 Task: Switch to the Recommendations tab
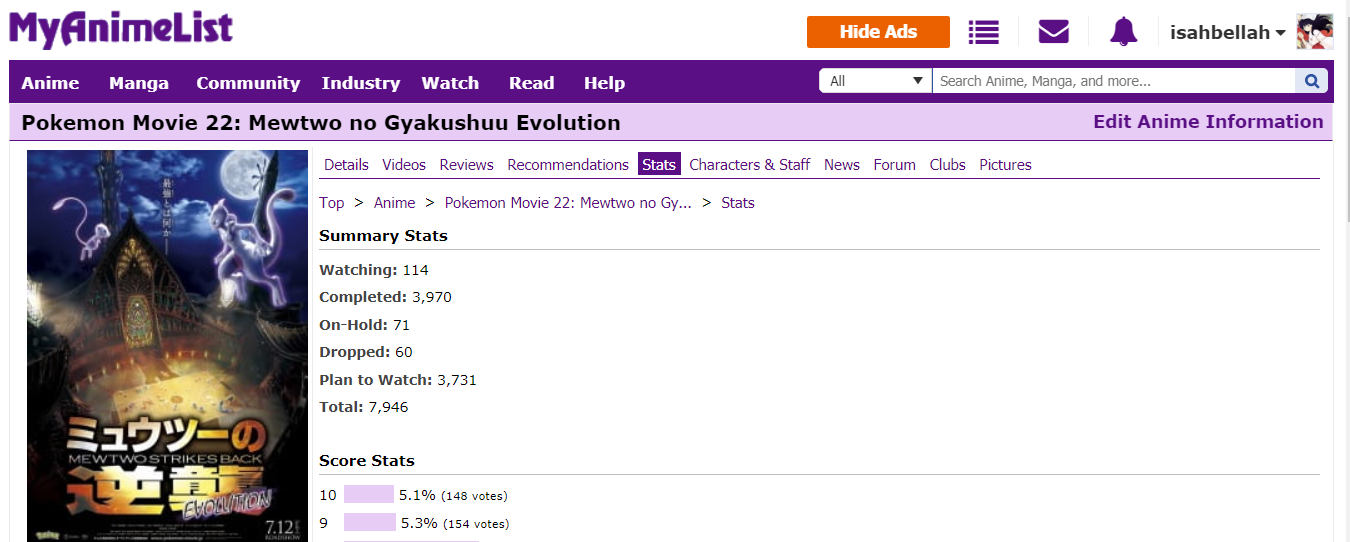pos(568,164)
